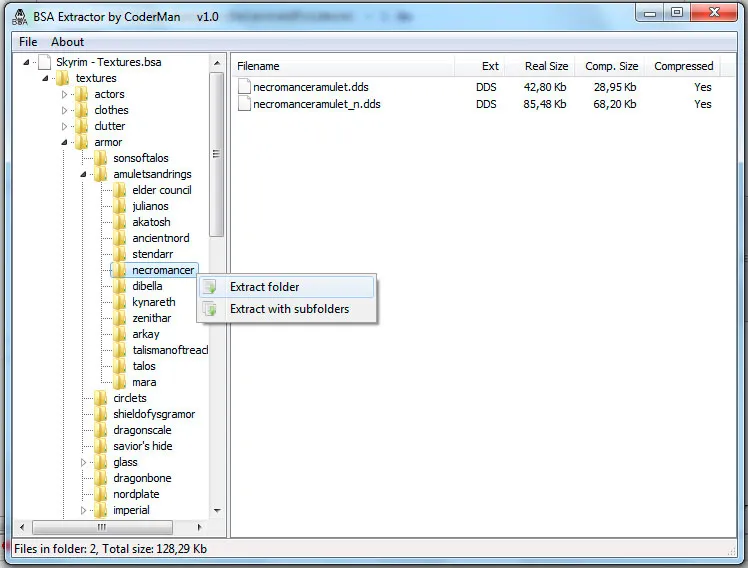The image size is (748, 568).
Task: Select the talos folder in tree
Action: [x=144, y=366]
